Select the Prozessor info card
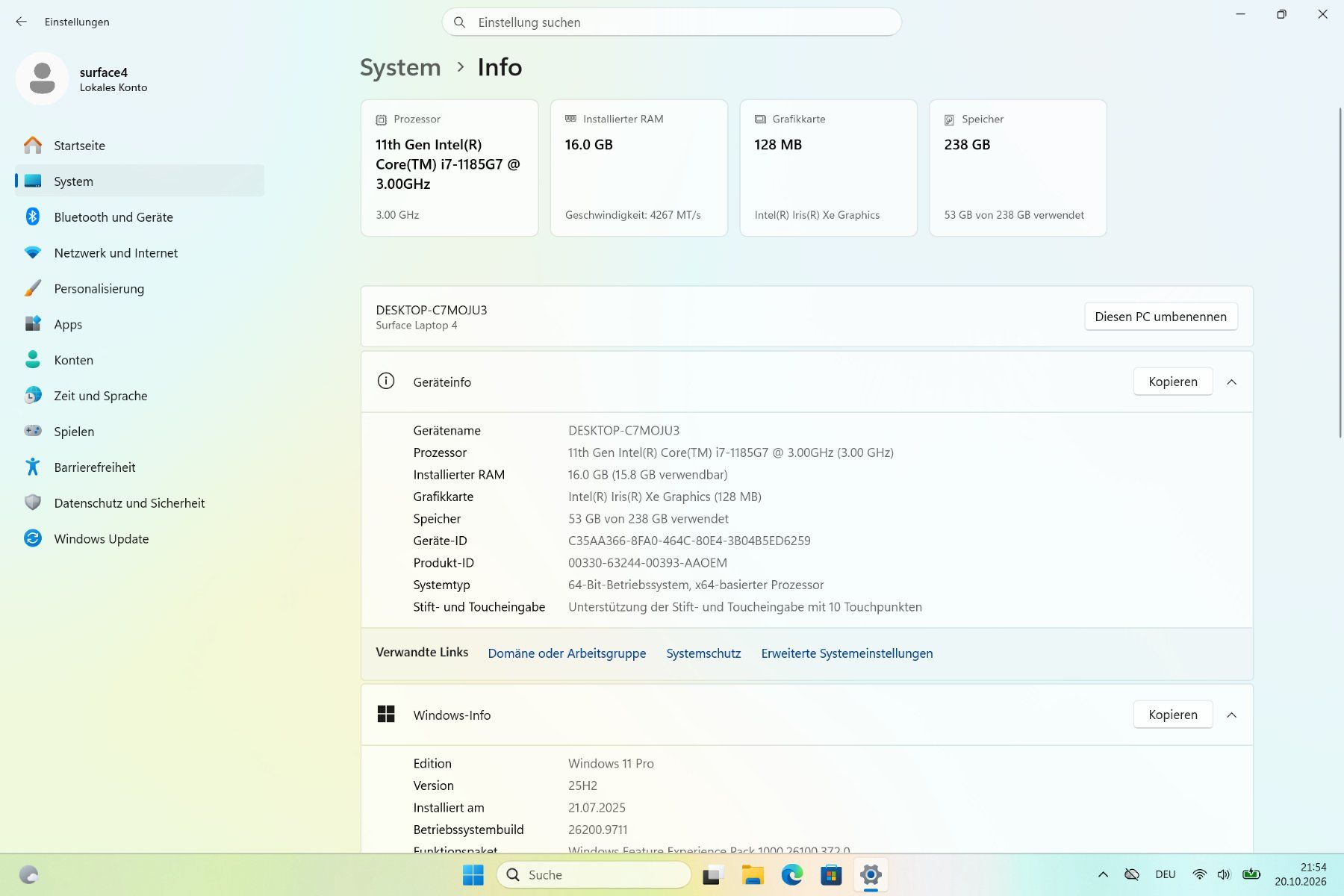 [449, 168]
